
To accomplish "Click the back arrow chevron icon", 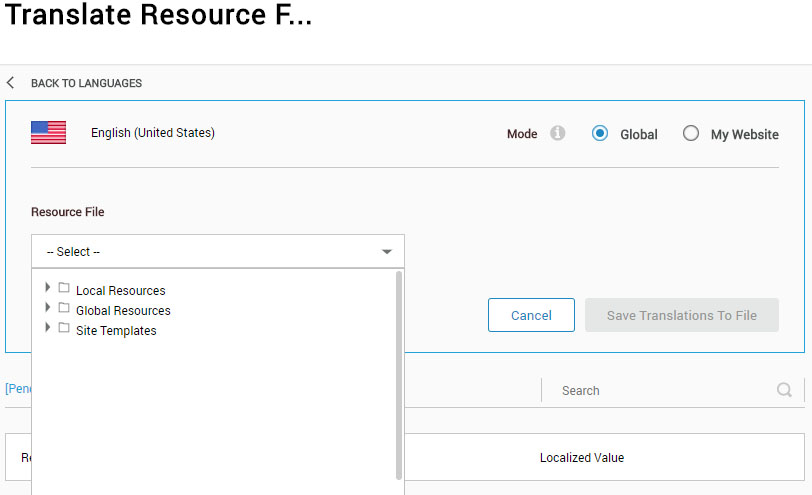I will tap(11, 83).
